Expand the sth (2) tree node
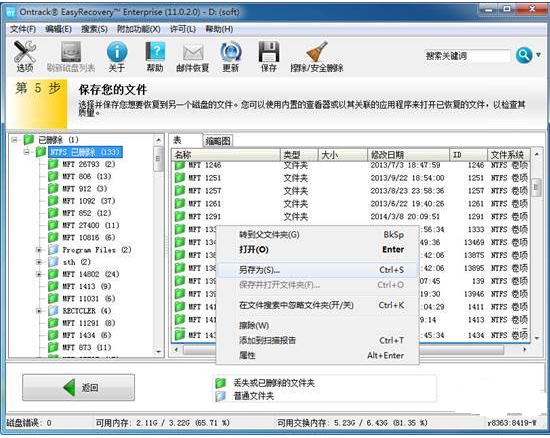The height and width of the screenshot is (438, 550). click(x=39, y=262)
